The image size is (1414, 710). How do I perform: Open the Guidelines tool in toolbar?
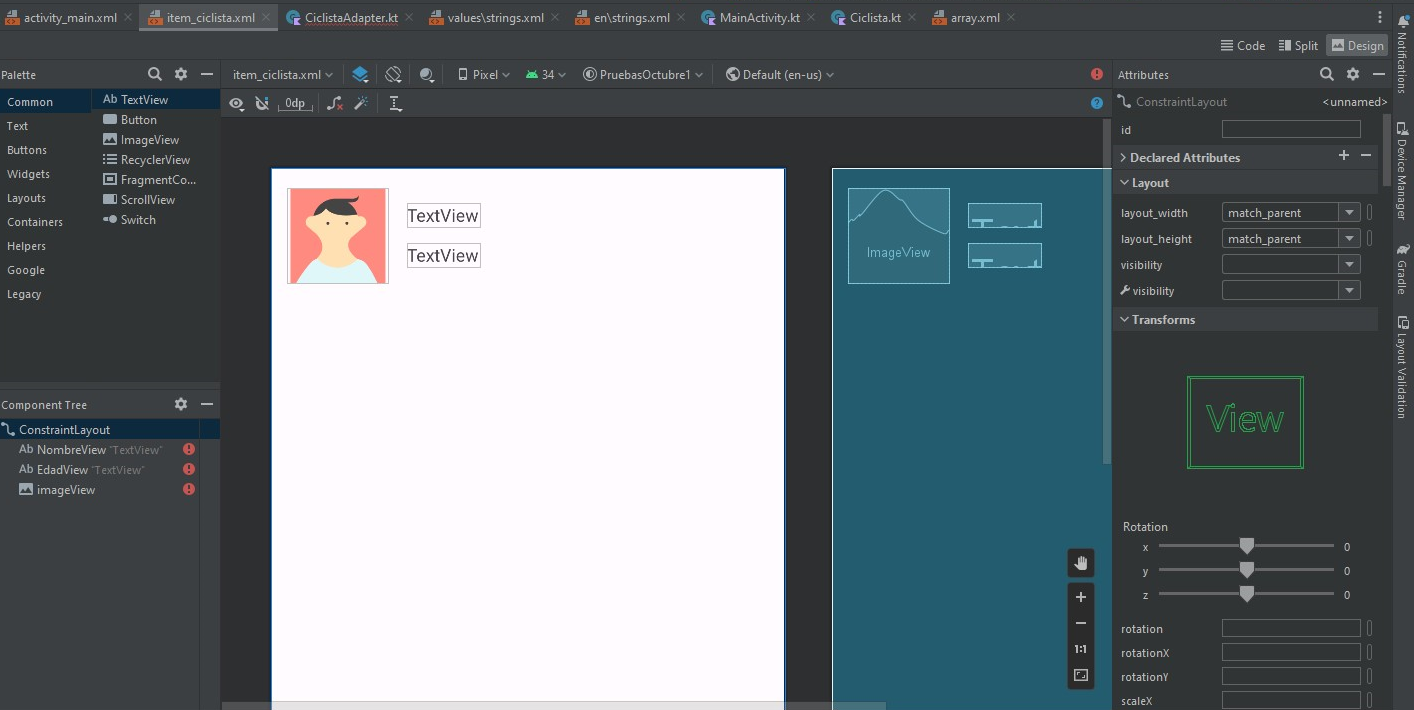pos(395,103)
